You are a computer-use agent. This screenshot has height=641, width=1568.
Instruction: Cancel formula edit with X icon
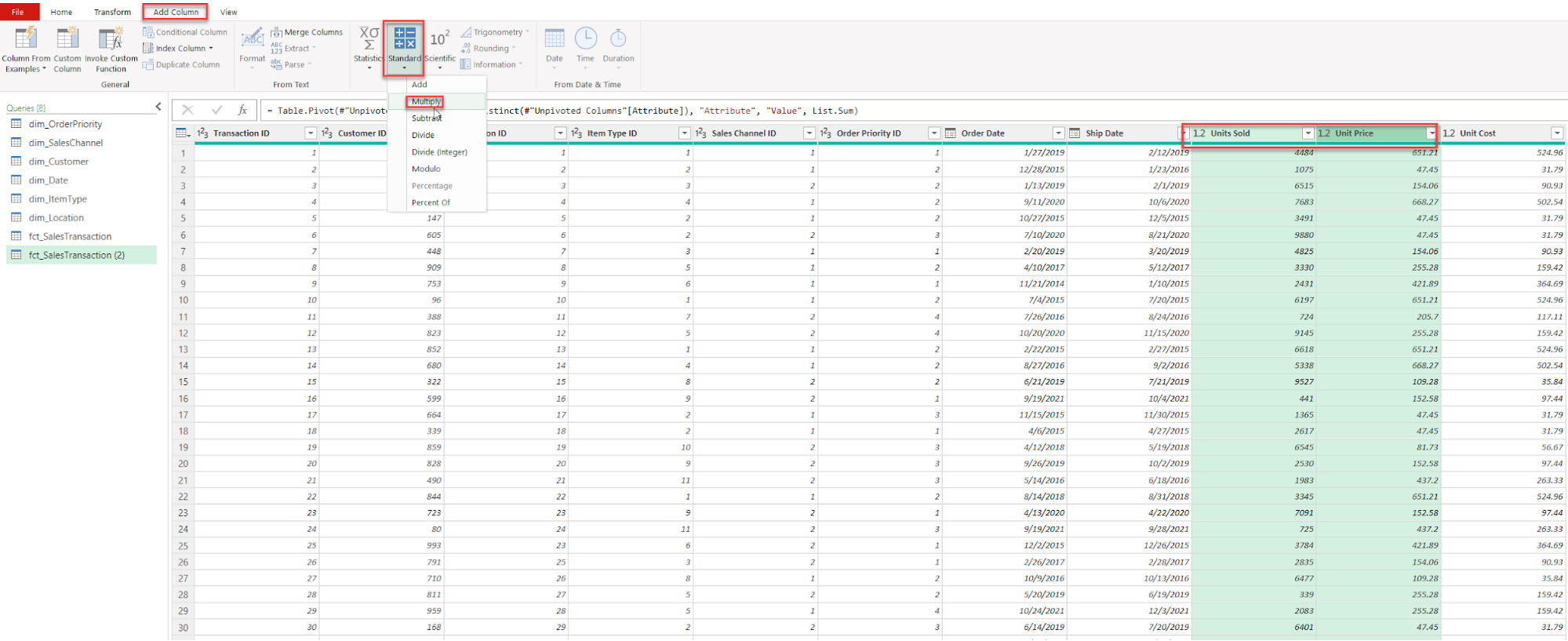(x=187, y=110)
